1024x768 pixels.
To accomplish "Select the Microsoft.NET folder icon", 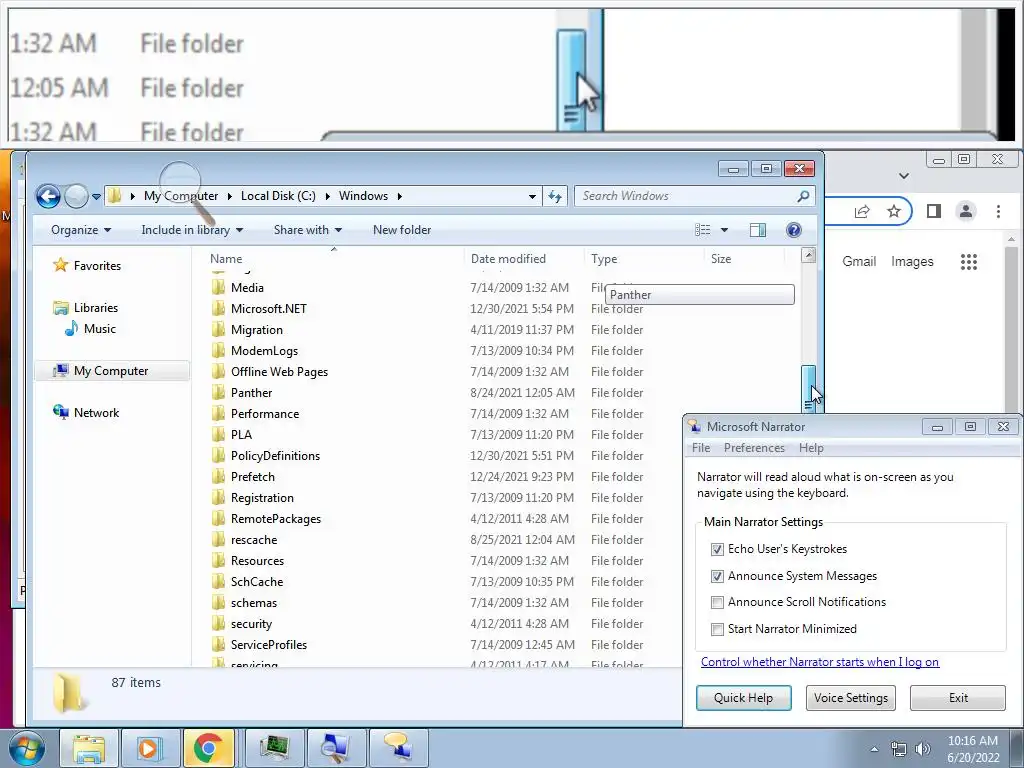I will click(x=219, y=308).
